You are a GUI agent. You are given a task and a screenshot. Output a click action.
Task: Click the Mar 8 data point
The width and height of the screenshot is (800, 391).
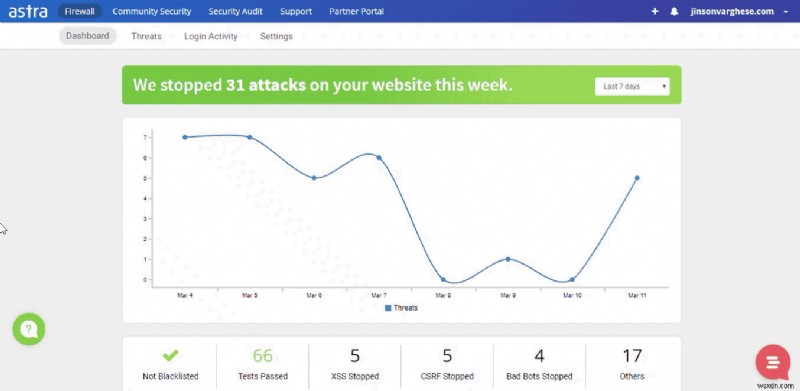coord(443,279)
